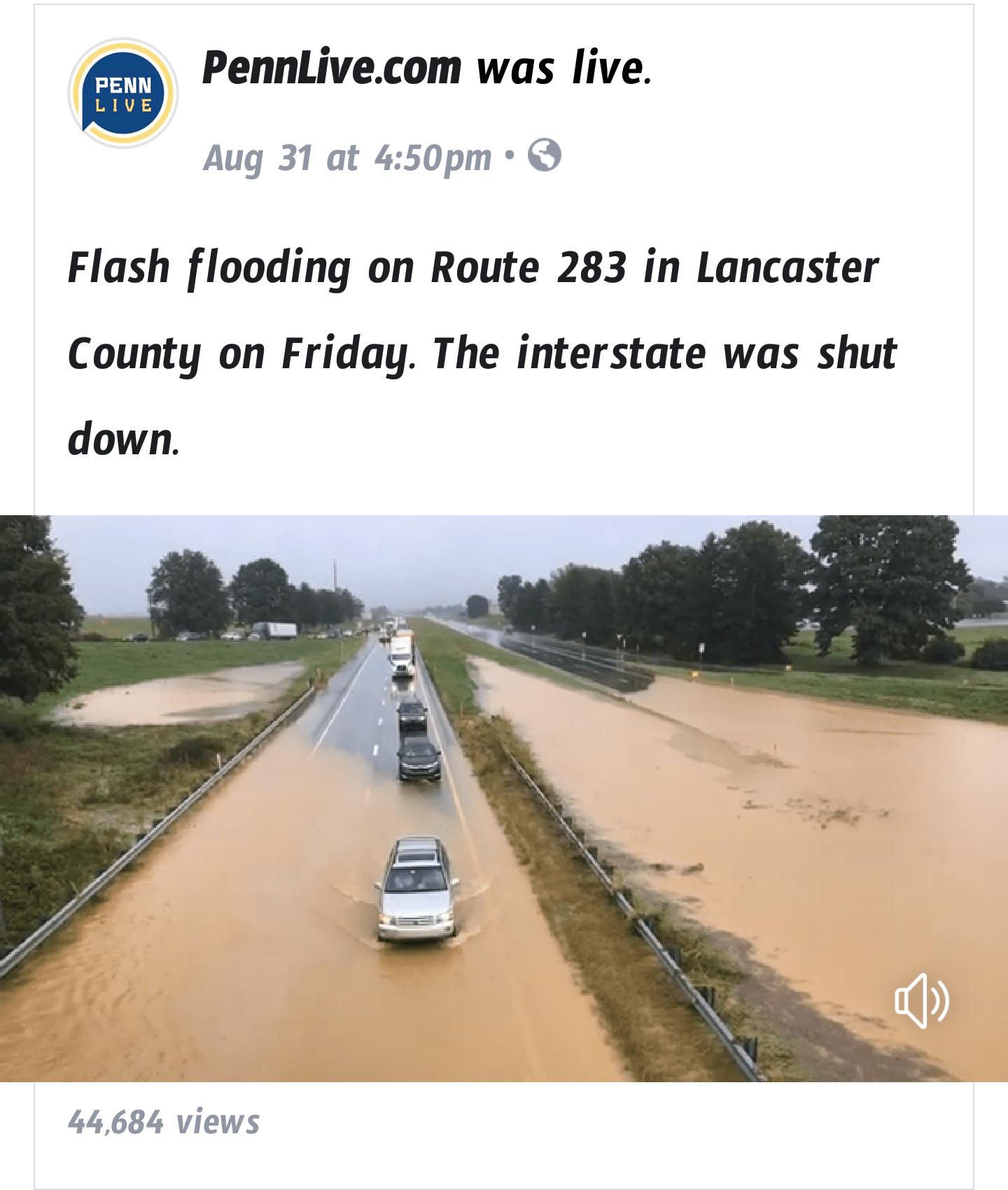Click the globe public audience icon
This screenshot has width=1008, height=1190.
tap(544, 155)
